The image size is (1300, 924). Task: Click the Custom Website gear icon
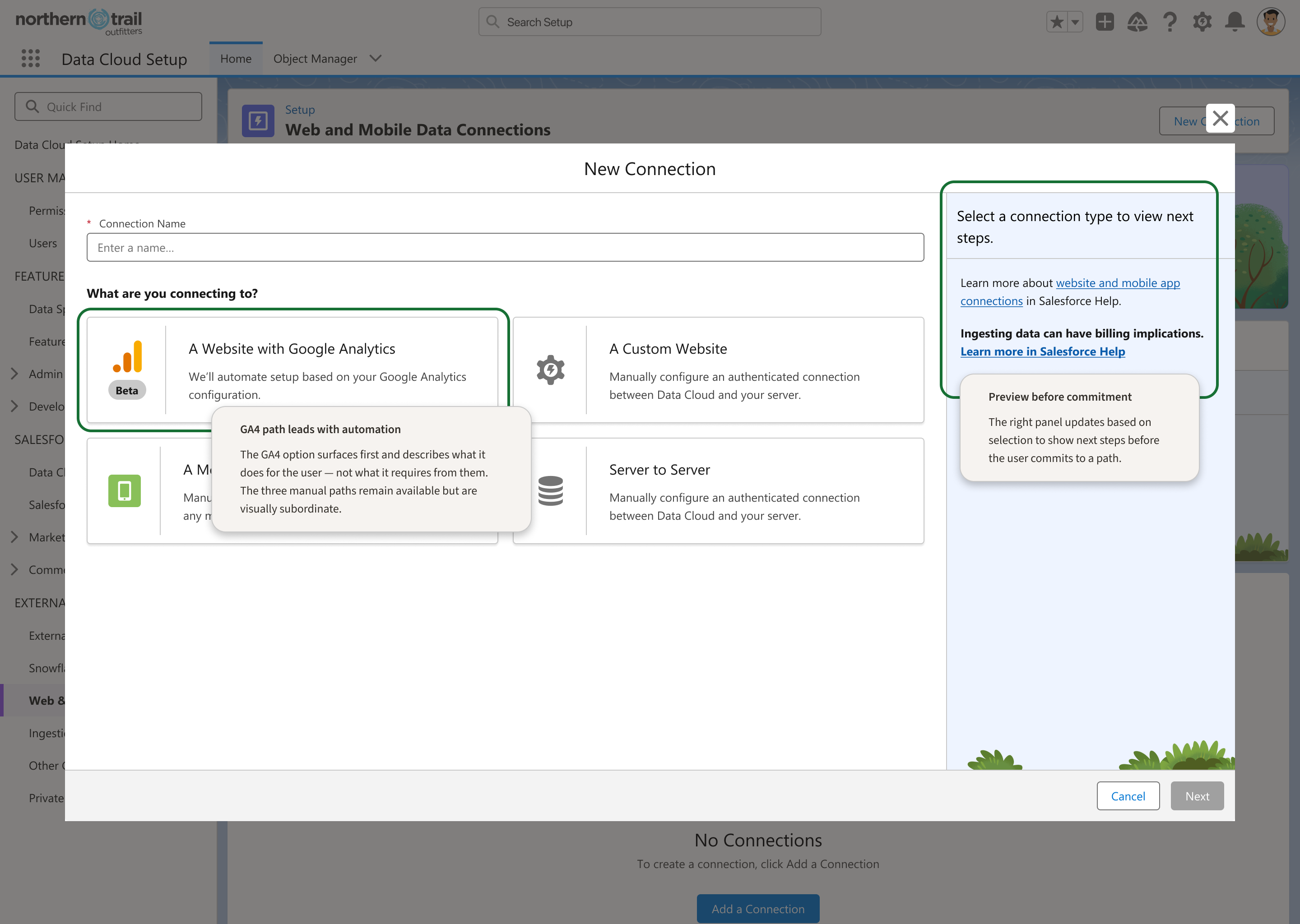click(550, 370)
